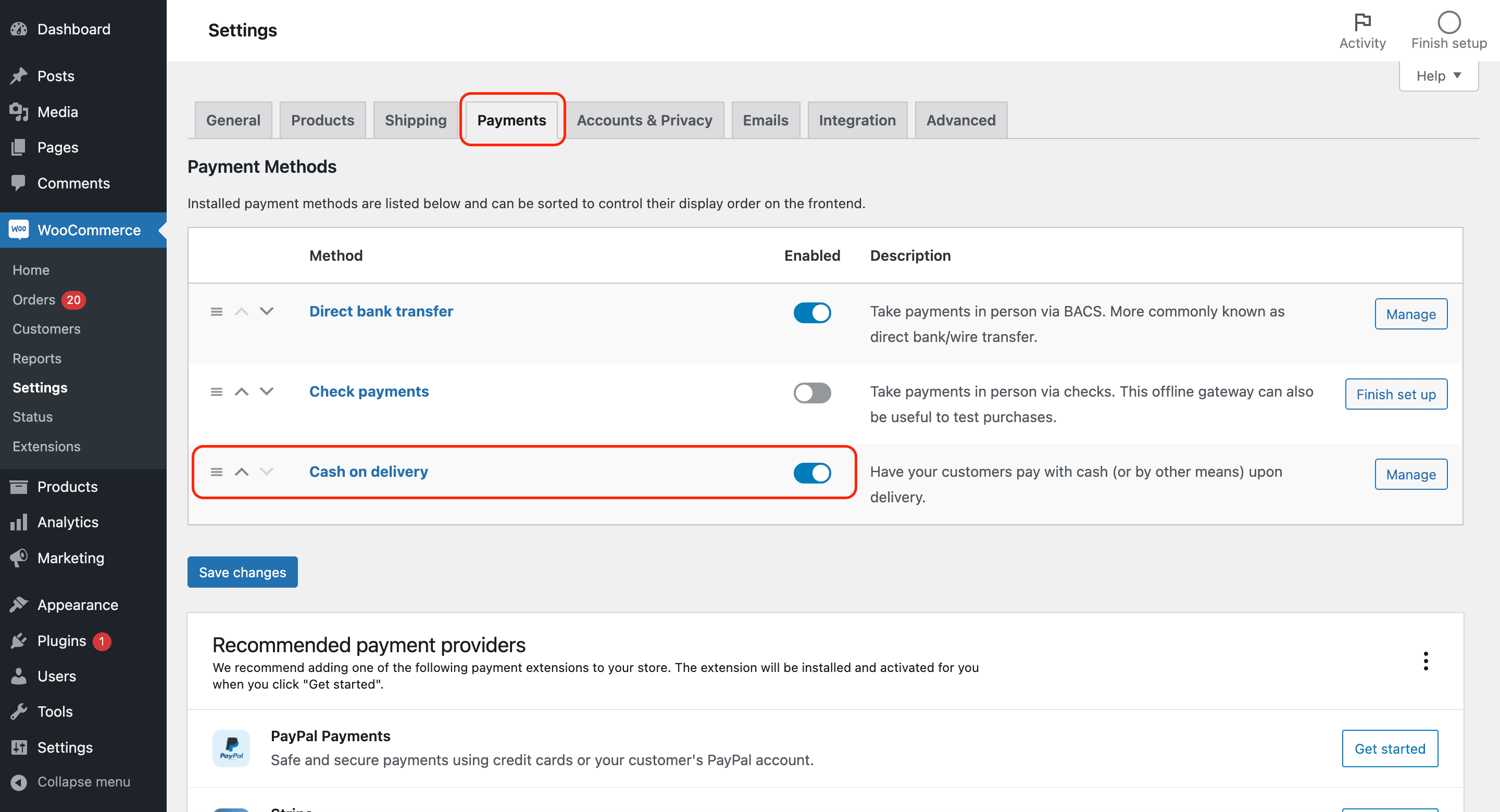Click the Dashboard gauge icon
The width and height of the screenshot is (1500, 812).
click(19, 29)
